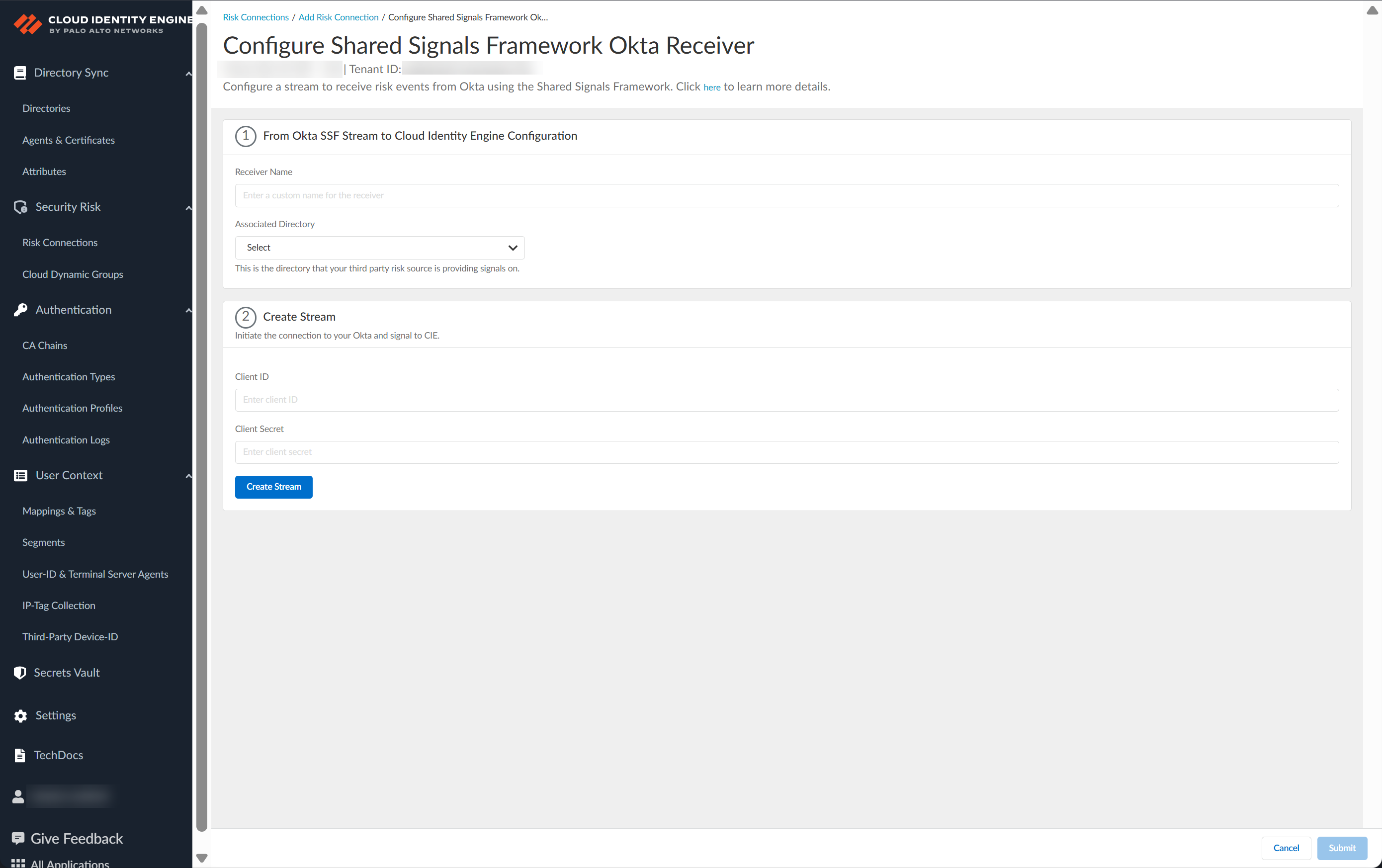Click the user profile icon in sidebar
This screenshot has height=868, width=1382.
pos(18,797)
